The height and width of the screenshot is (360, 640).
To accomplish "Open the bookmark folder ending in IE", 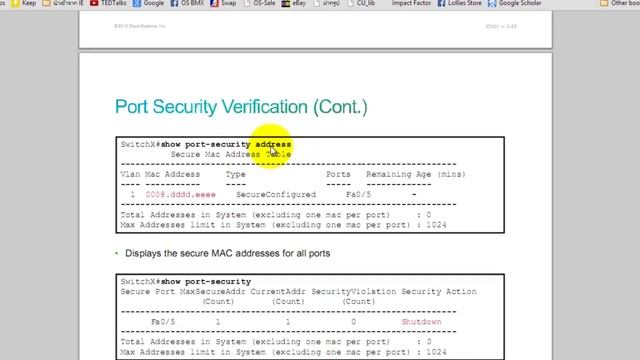I will 63,3.
